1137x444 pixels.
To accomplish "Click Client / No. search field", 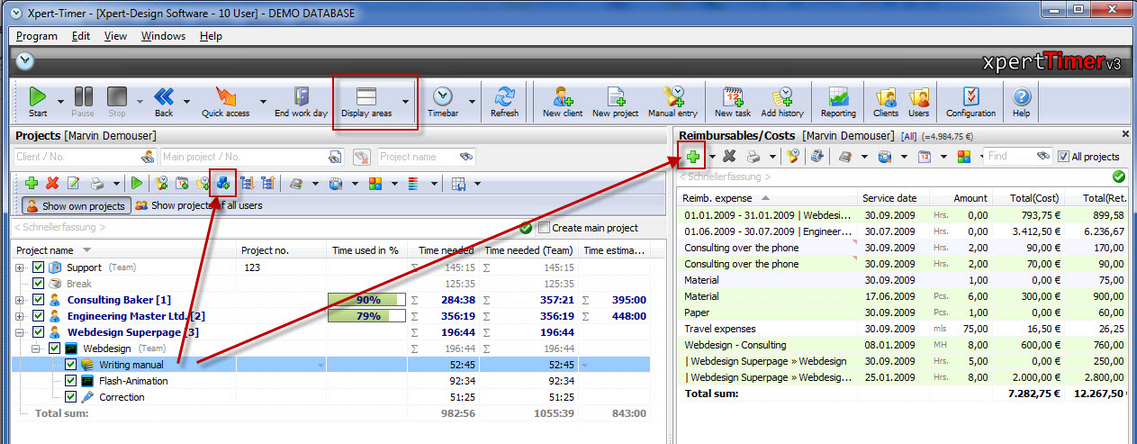I will (x=85, y=156).
